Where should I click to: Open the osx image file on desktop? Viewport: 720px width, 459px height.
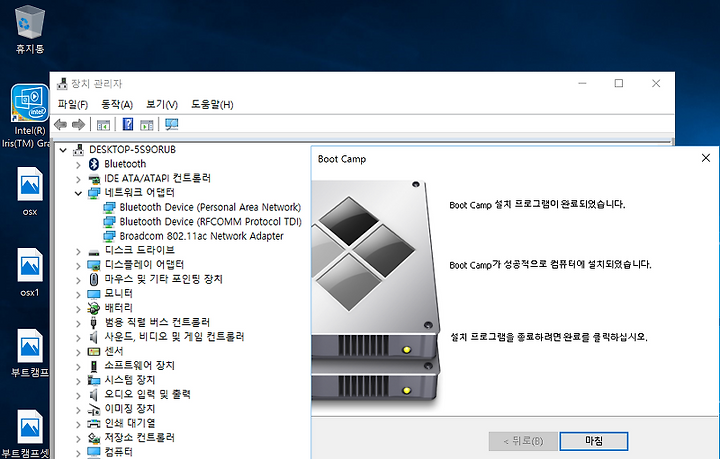[30, 191]
